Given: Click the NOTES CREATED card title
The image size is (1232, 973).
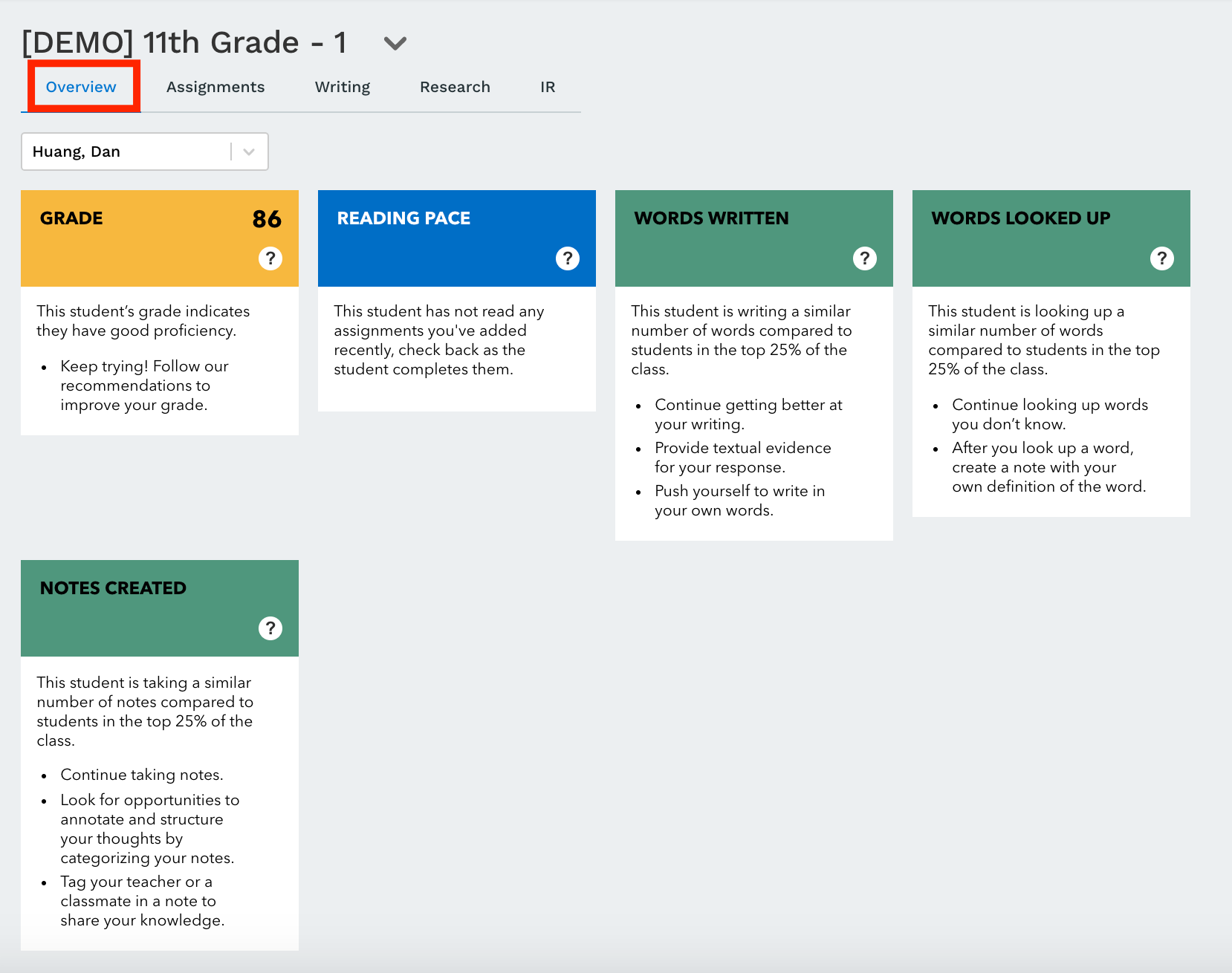Looking at the screenshot, I should [x=113, y=588].
